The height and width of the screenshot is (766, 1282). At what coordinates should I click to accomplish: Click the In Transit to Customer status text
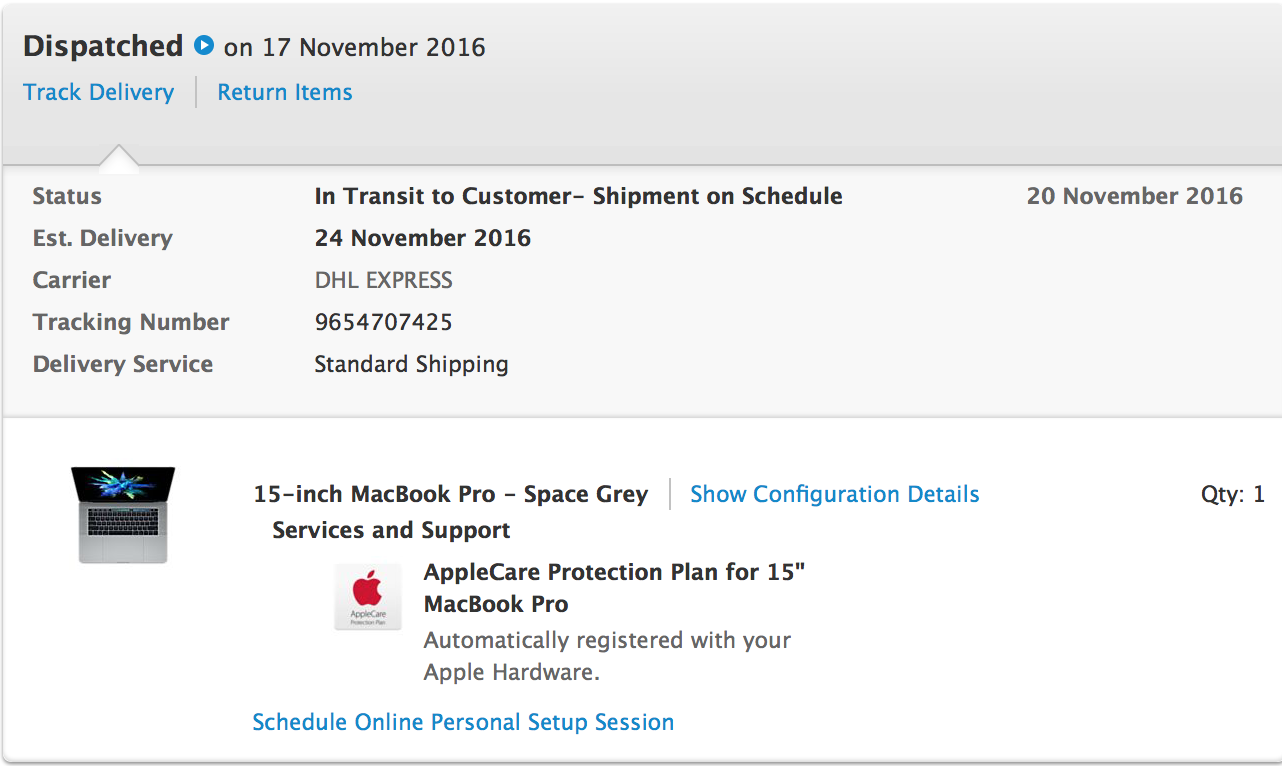coord(578,196)
